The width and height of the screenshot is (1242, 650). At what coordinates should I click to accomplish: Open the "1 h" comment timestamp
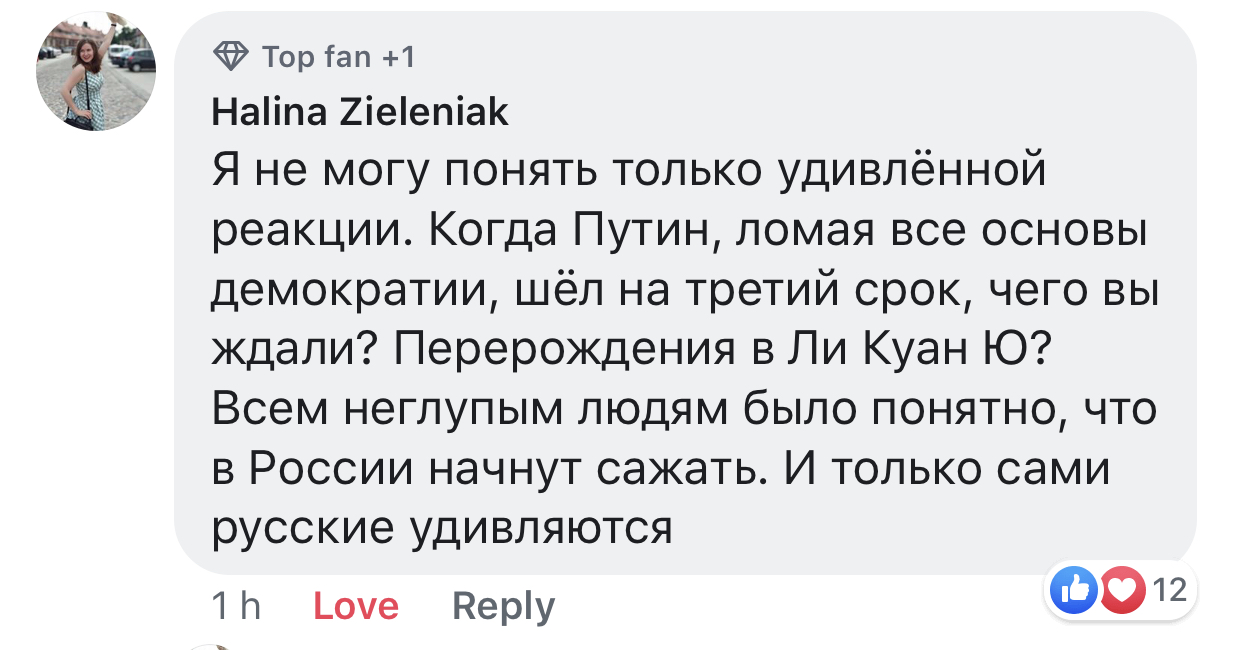point(236,606)
